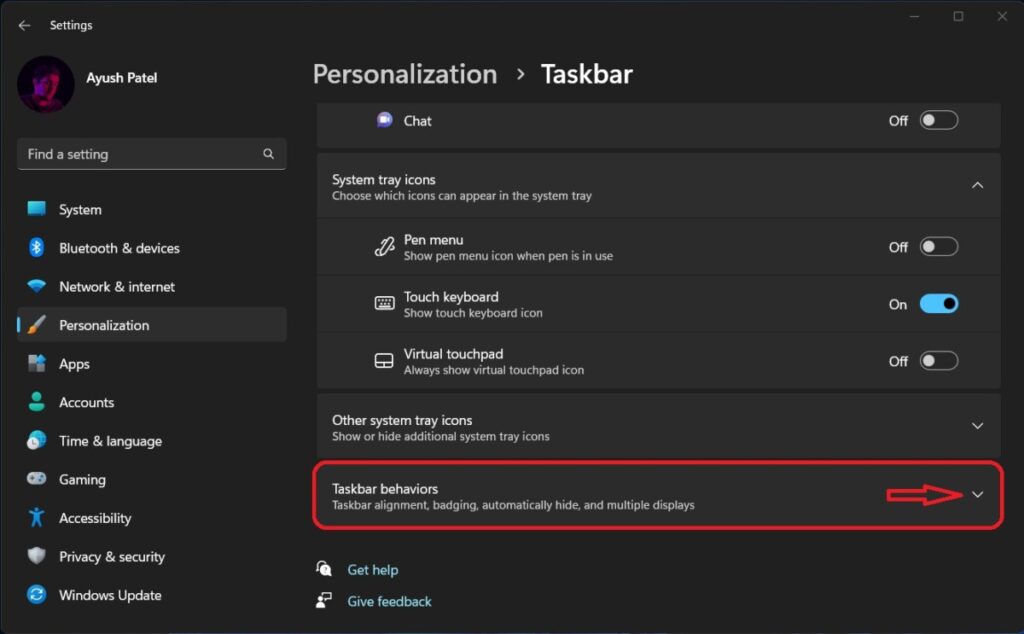
Task: Click the Taskbar behaviors heading
Action: (385, 489)
